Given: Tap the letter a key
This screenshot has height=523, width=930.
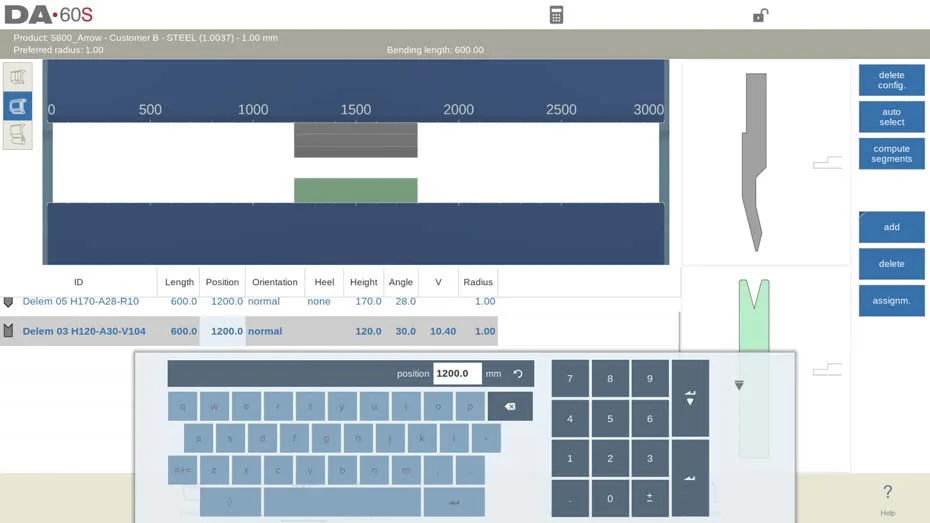Looking at the screenshot, I should pos(198,438).
